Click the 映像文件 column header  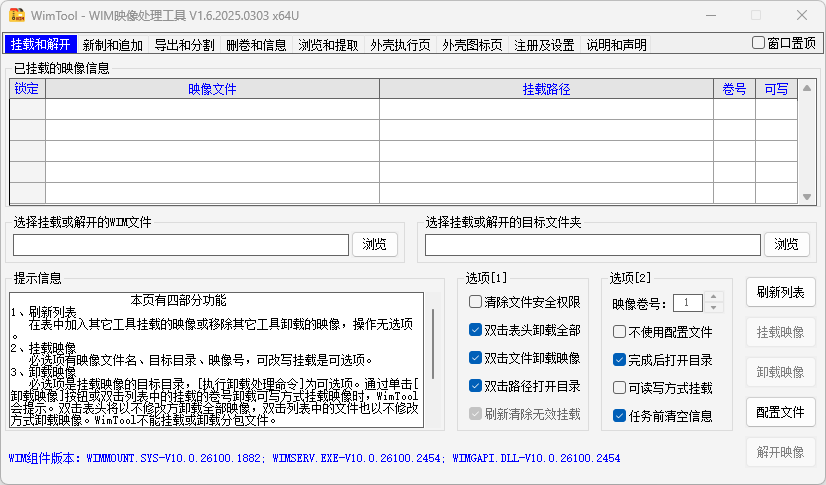212,89
